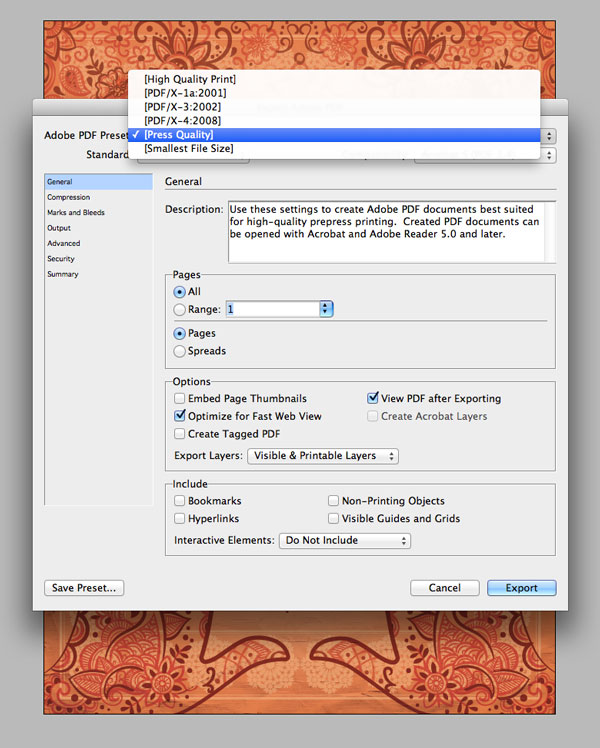Toggle the Create Acrobat Layers checkbox
600x748 pixels.
point(372,416)
